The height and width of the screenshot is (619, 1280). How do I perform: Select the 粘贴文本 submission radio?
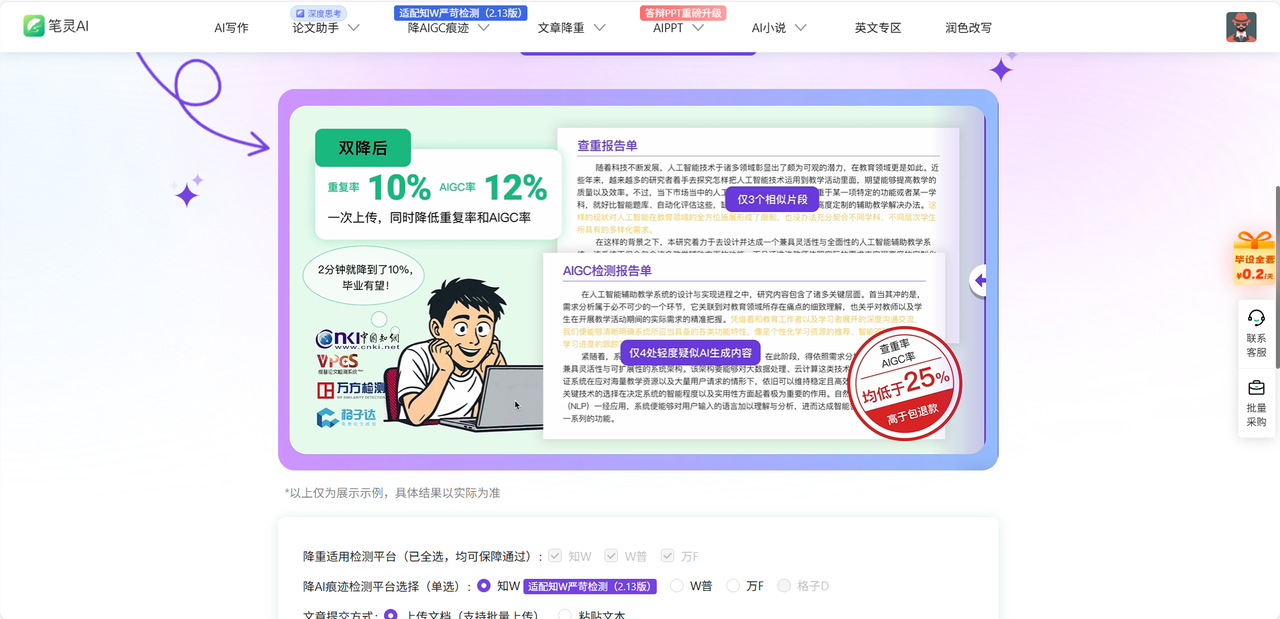pyautogui.click(x=564, y=614)
